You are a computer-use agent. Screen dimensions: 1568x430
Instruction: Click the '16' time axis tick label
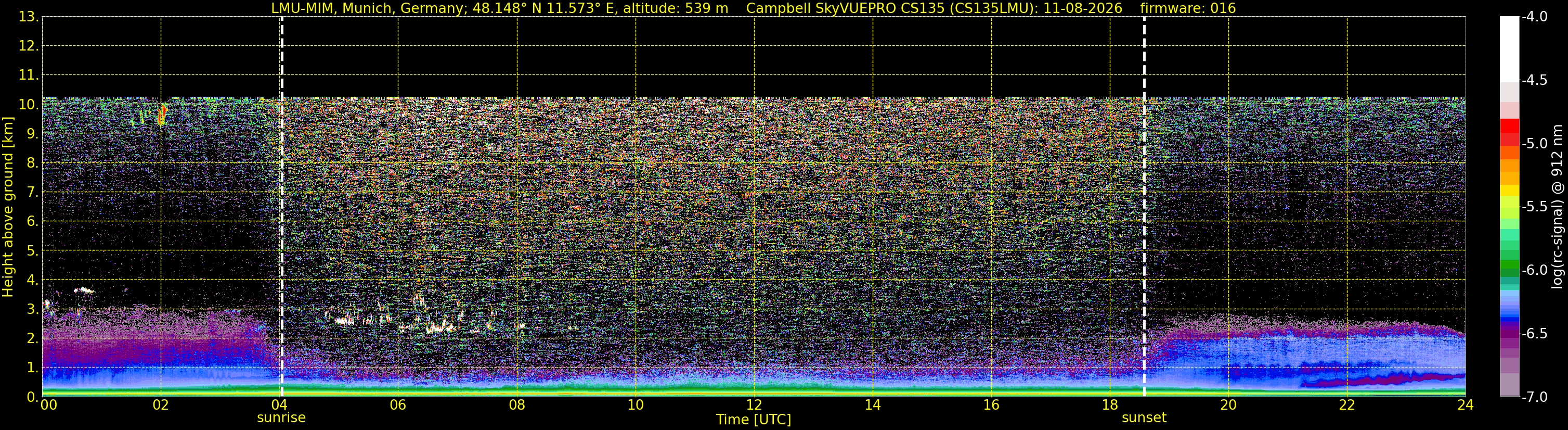pos(992,405)
